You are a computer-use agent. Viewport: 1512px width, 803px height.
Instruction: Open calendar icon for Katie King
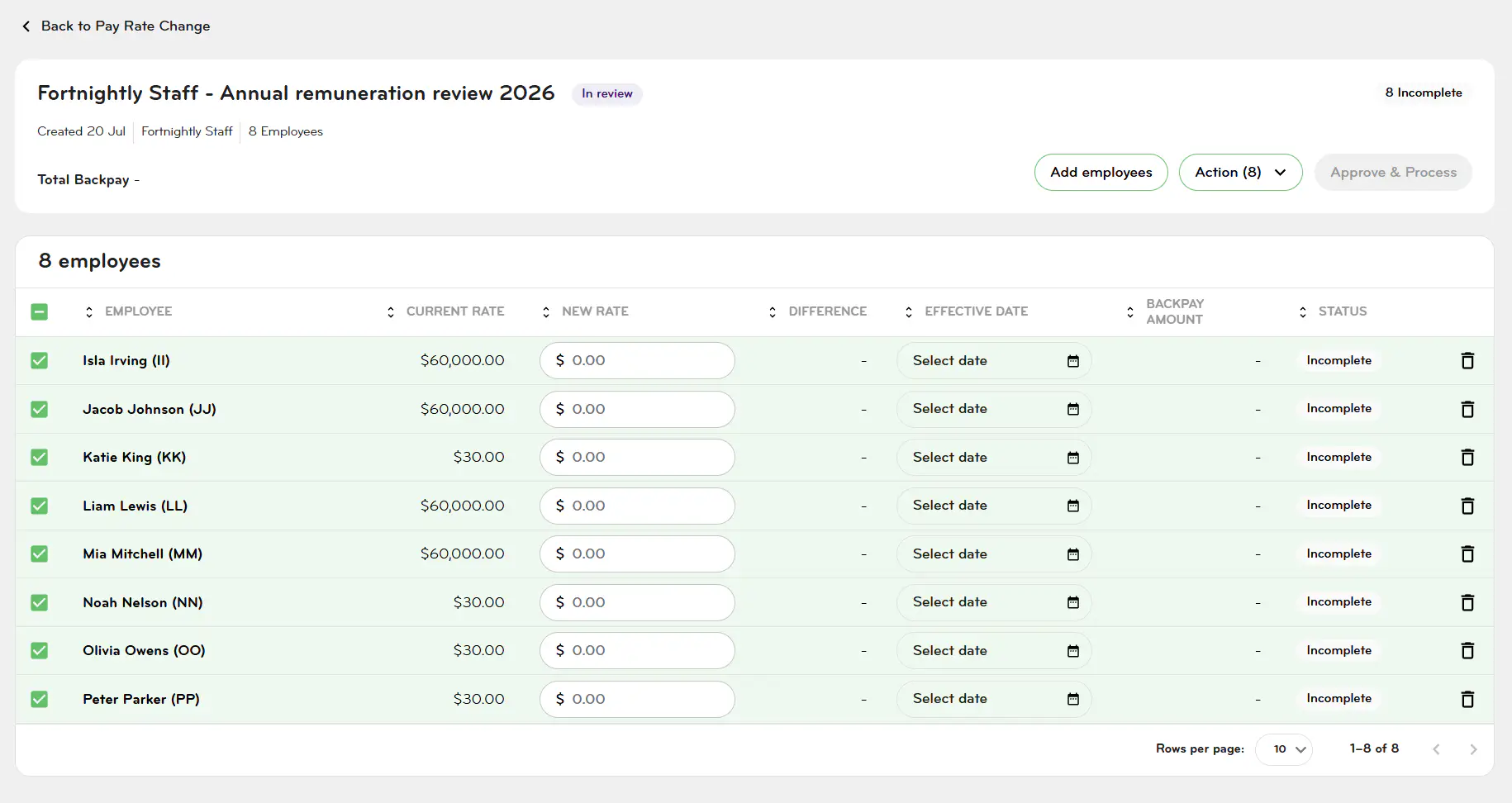(1072, 458)
